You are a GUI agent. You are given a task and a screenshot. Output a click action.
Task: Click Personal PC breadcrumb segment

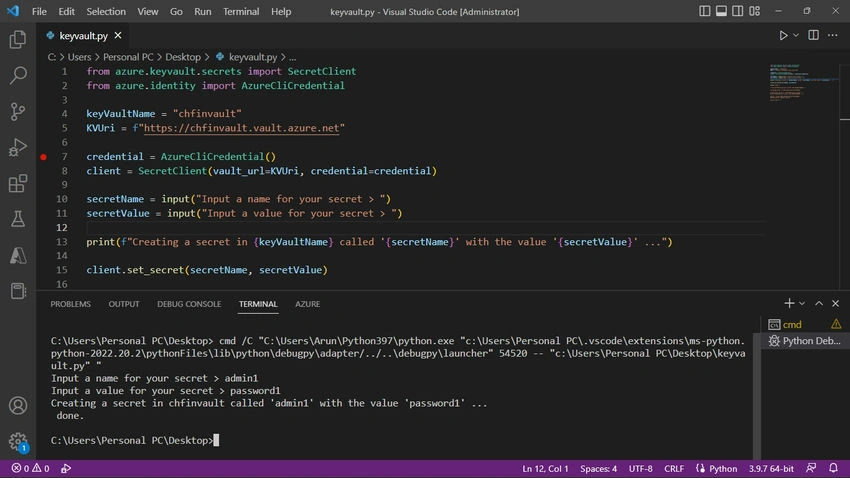[128, 57]
